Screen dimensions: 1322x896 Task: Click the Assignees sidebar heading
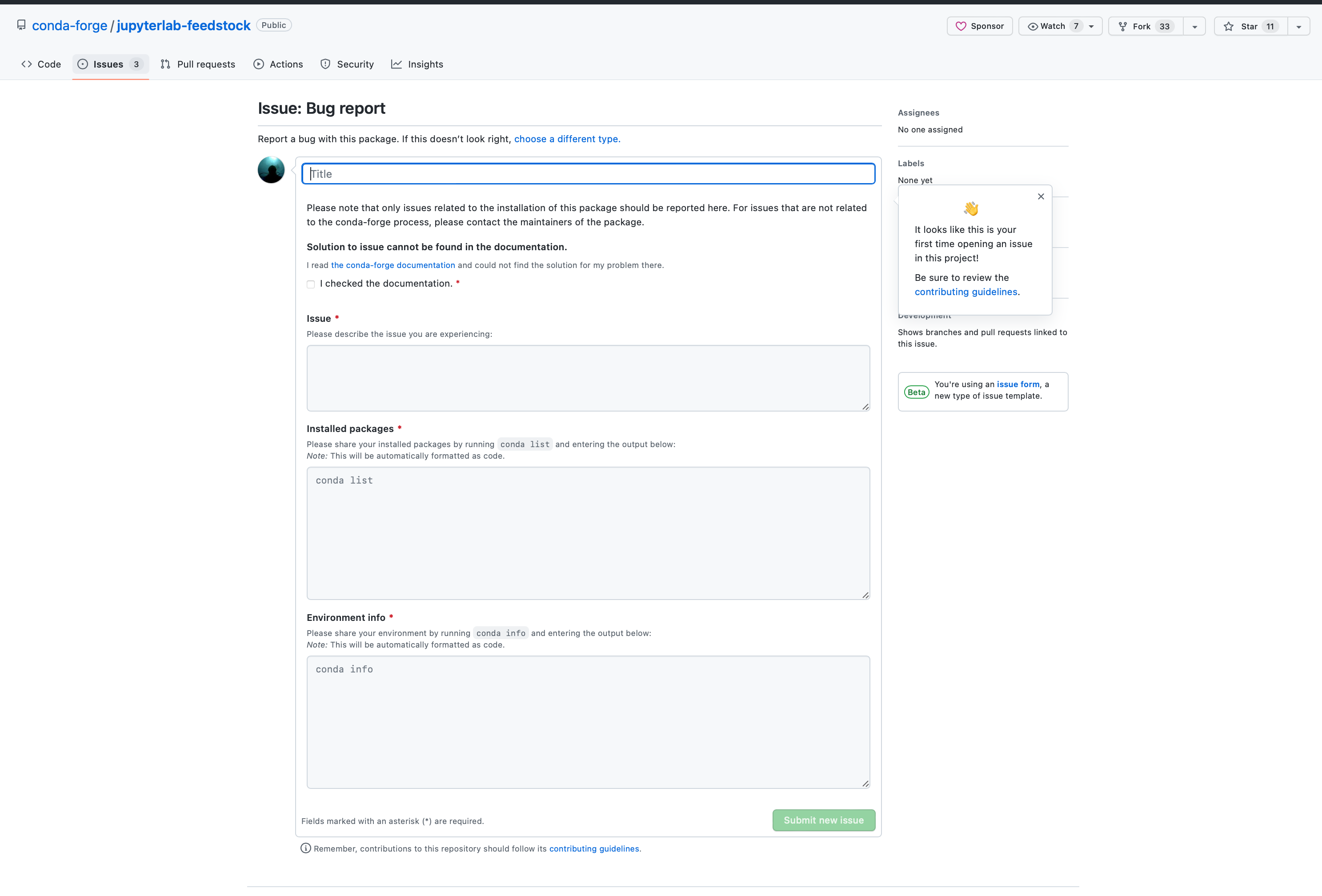[918, 112]
